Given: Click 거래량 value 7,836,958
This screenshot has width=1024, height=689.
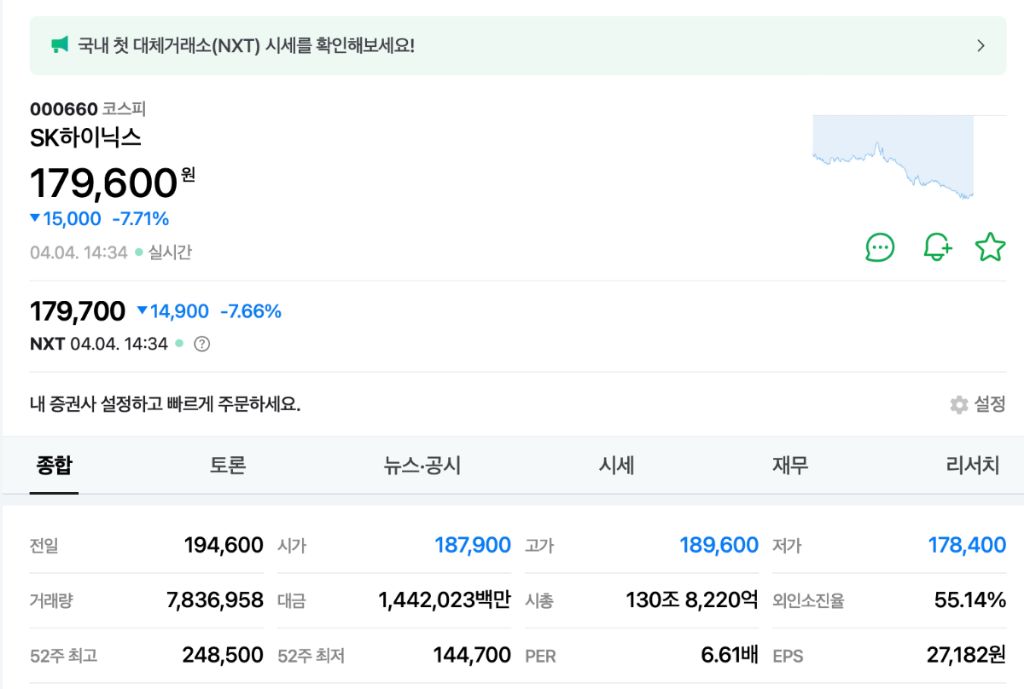Looking at the screenshot, I should (x=215, y=600).
